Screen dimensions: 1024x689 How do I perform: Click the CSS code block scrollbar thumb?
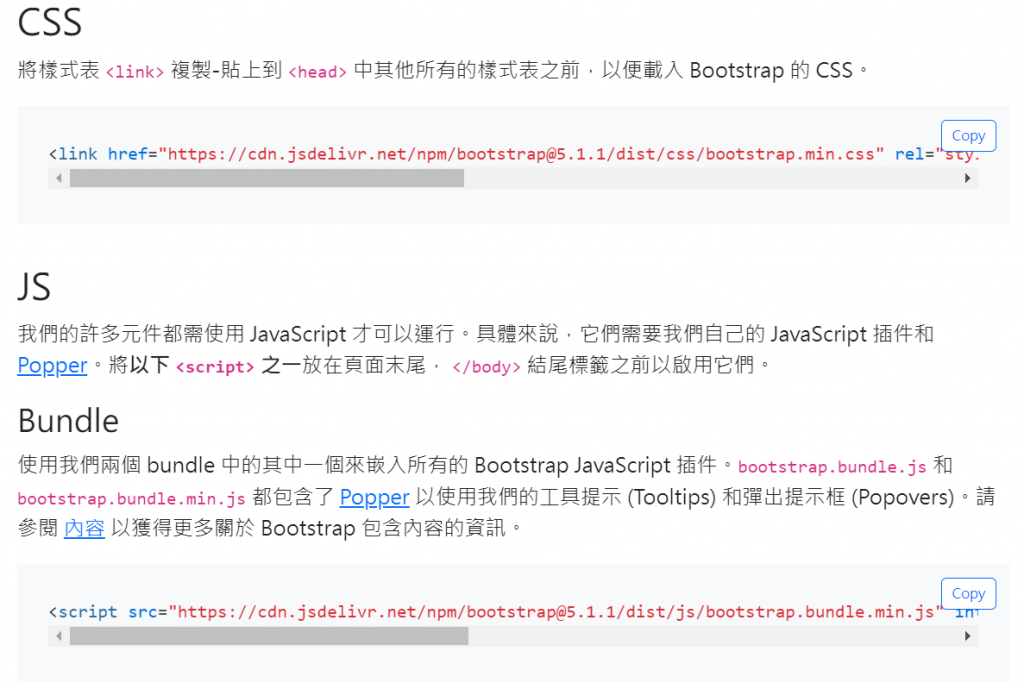tap(267, 178)
